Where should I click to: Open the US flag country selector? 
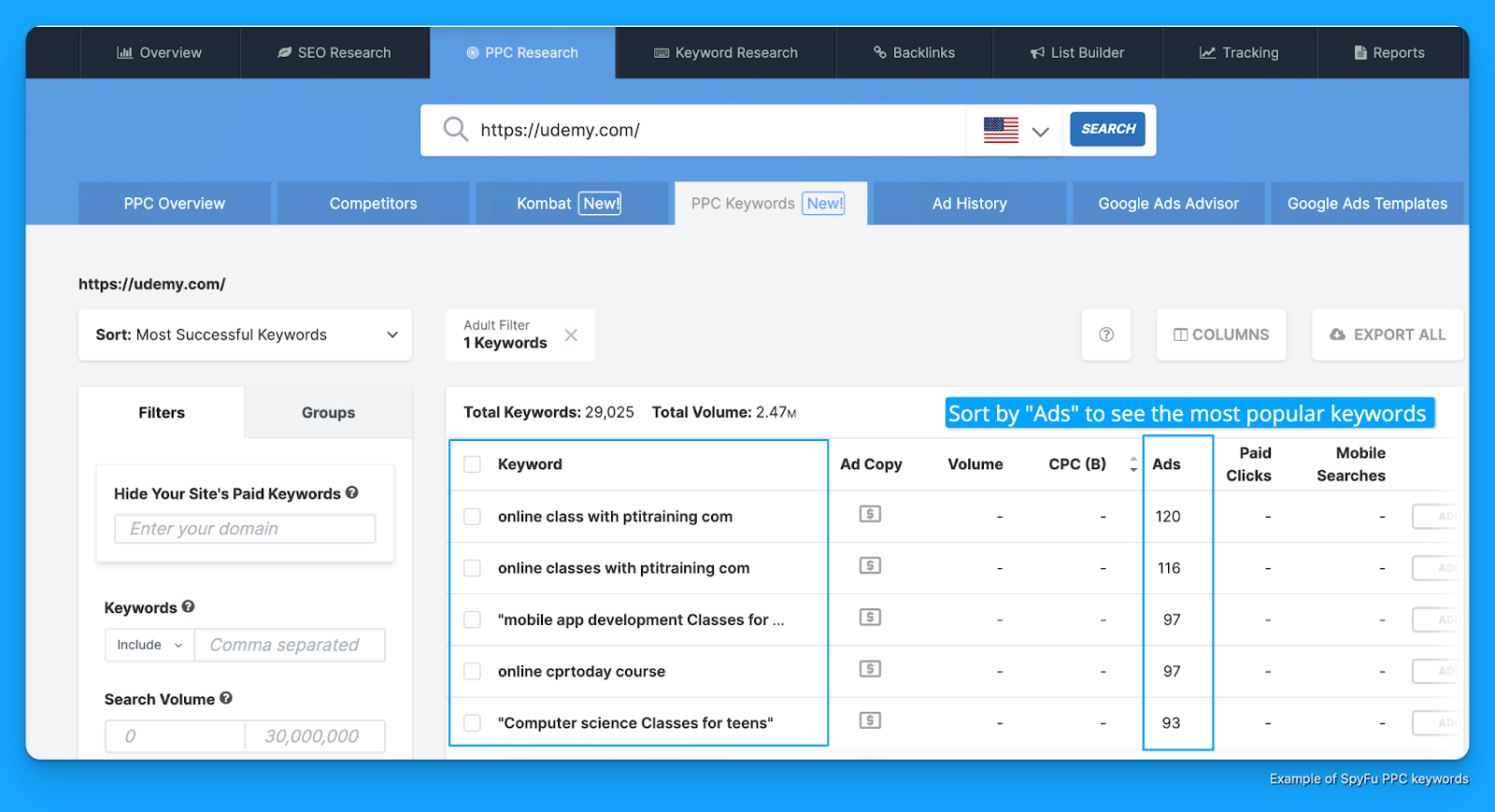click(x=1016, y=130)
